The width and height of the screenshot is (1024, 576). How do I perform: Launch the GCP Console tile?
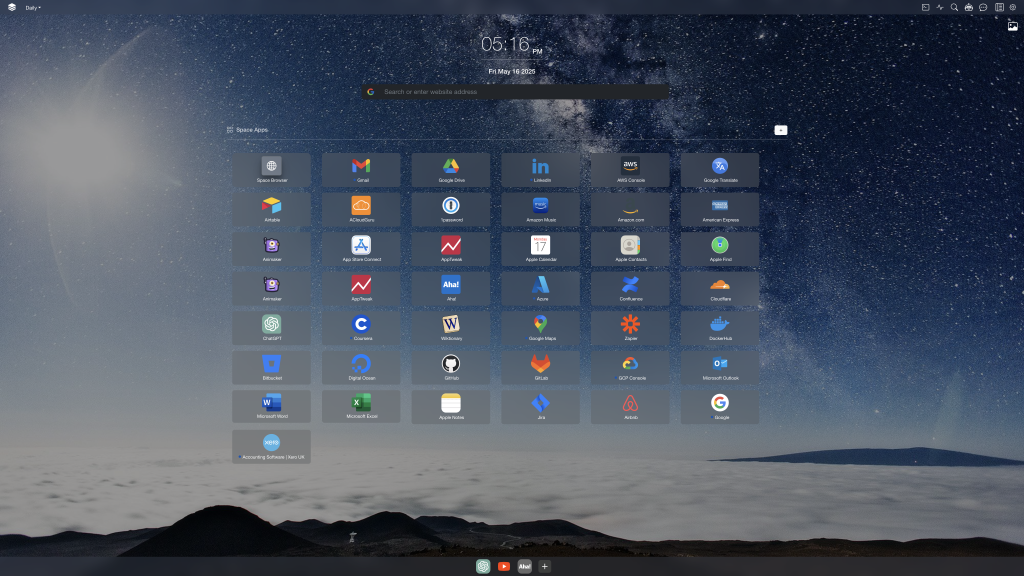tap(630, 368)
